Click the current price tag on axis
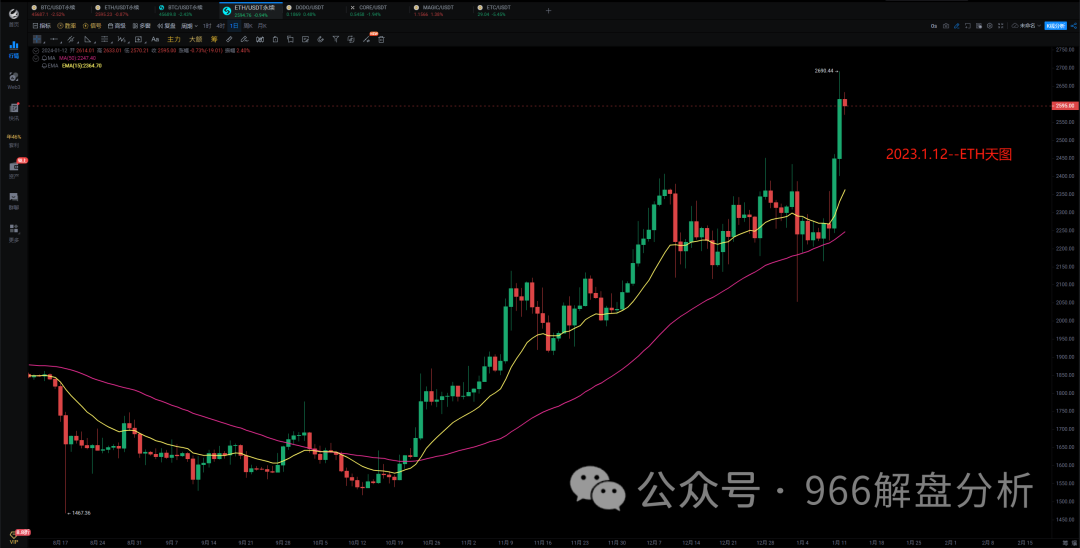Image resolution: width=1080 pixels, height=548 pixels. 1063,106
